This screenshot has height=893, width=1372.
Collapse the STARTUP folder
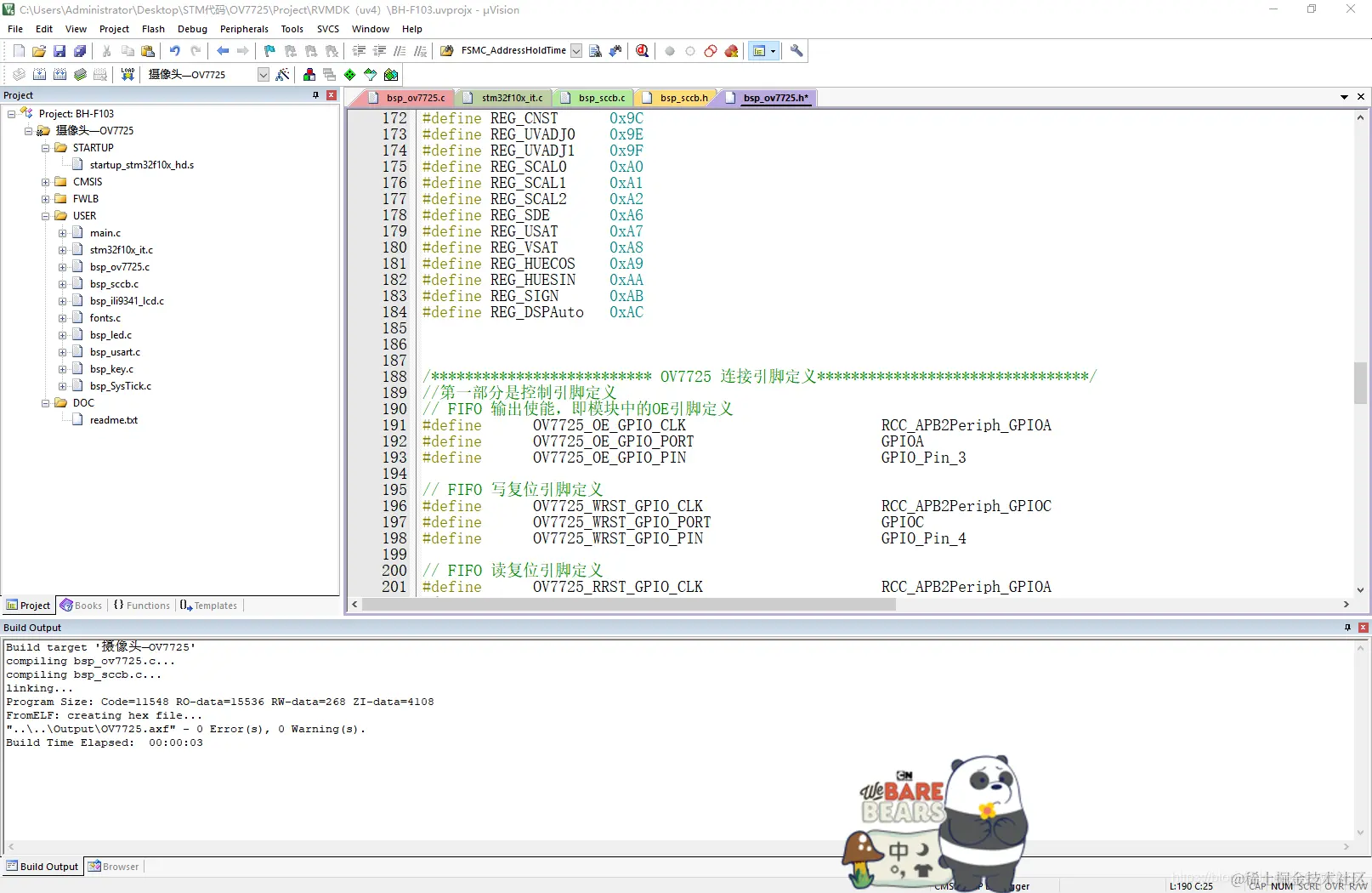click(45, 148)
